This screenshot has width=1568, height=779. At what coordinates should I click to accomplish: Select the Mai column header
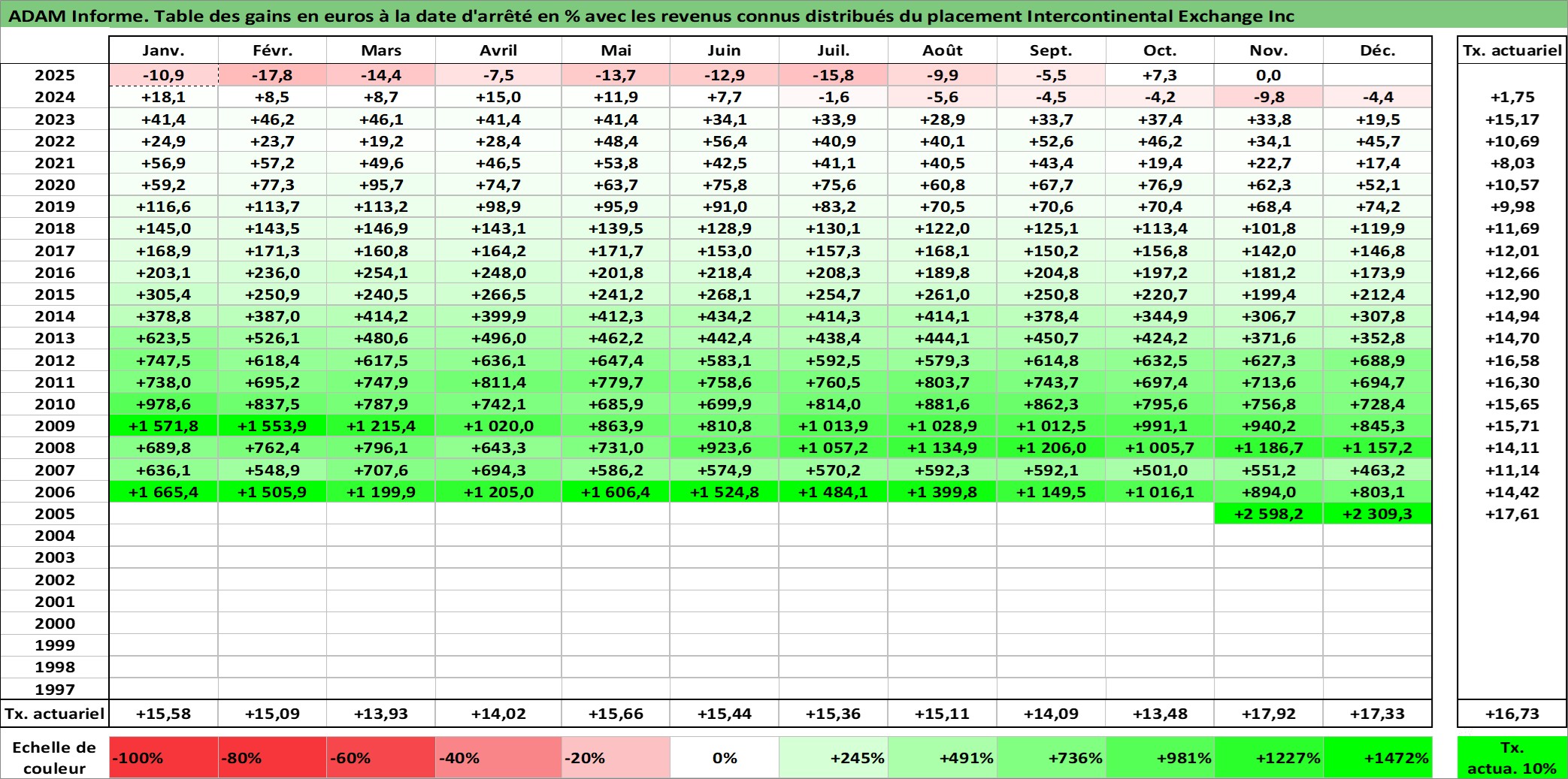point(616,50)
